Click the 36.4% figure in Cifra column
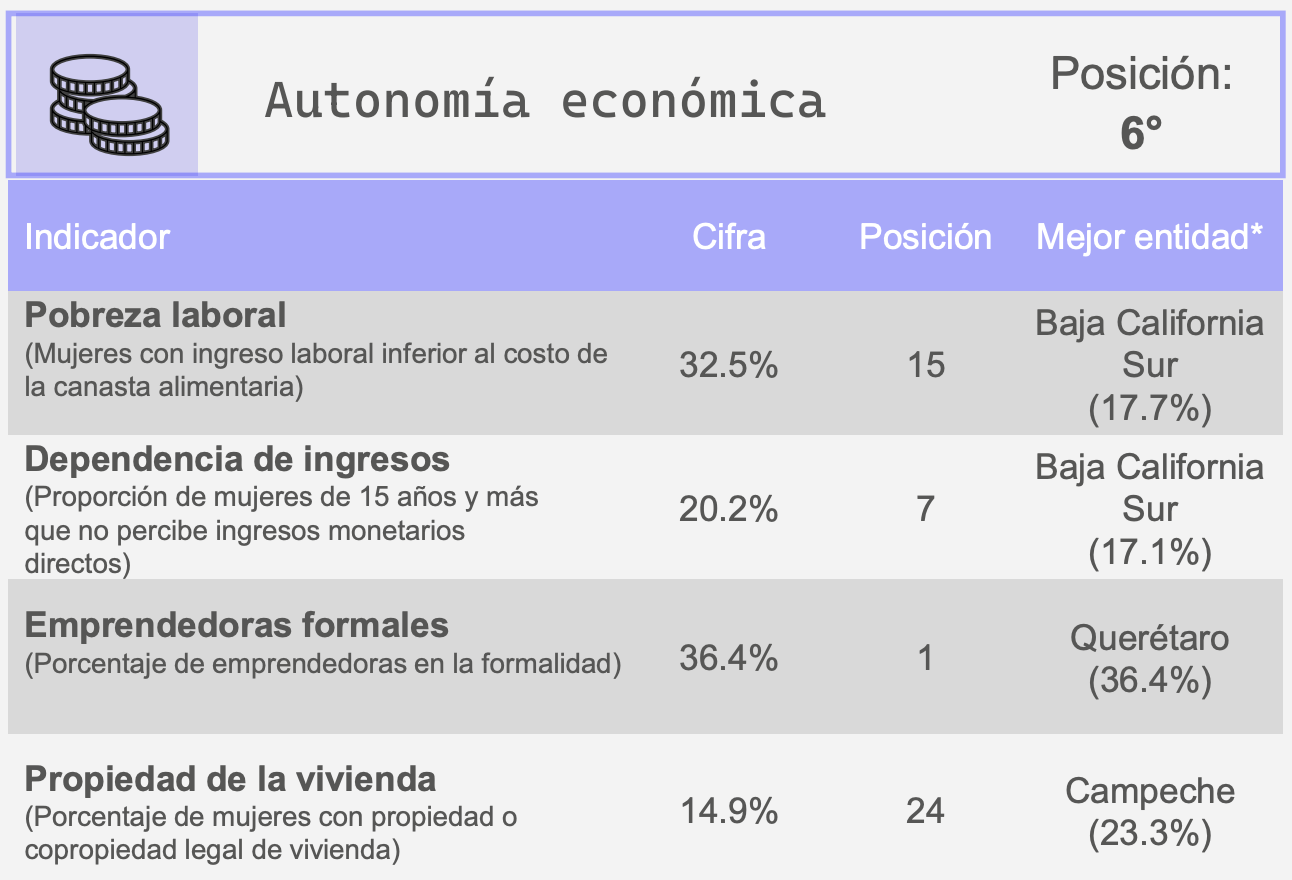Viewport: 1292px width, 880px height. coord(729,658)
